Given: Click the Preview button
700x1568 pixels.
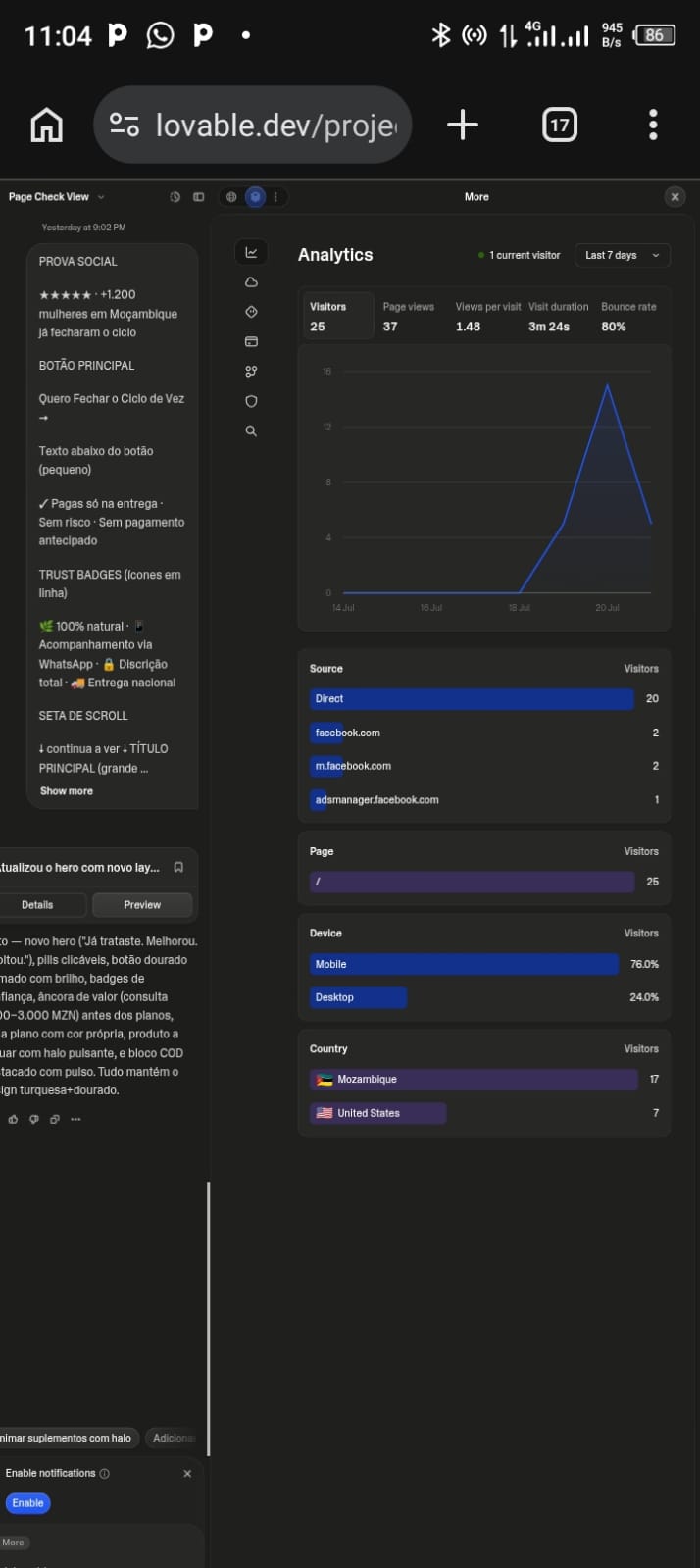Looking at the screenshot, I should coord(142,905).
